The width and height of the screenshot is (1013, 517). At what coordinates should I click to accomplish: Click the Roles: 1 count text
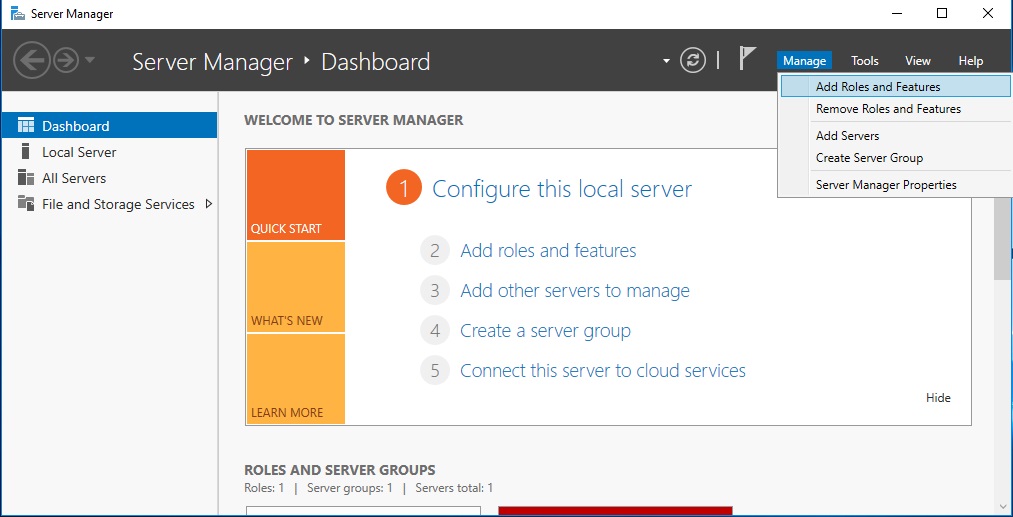264,488
